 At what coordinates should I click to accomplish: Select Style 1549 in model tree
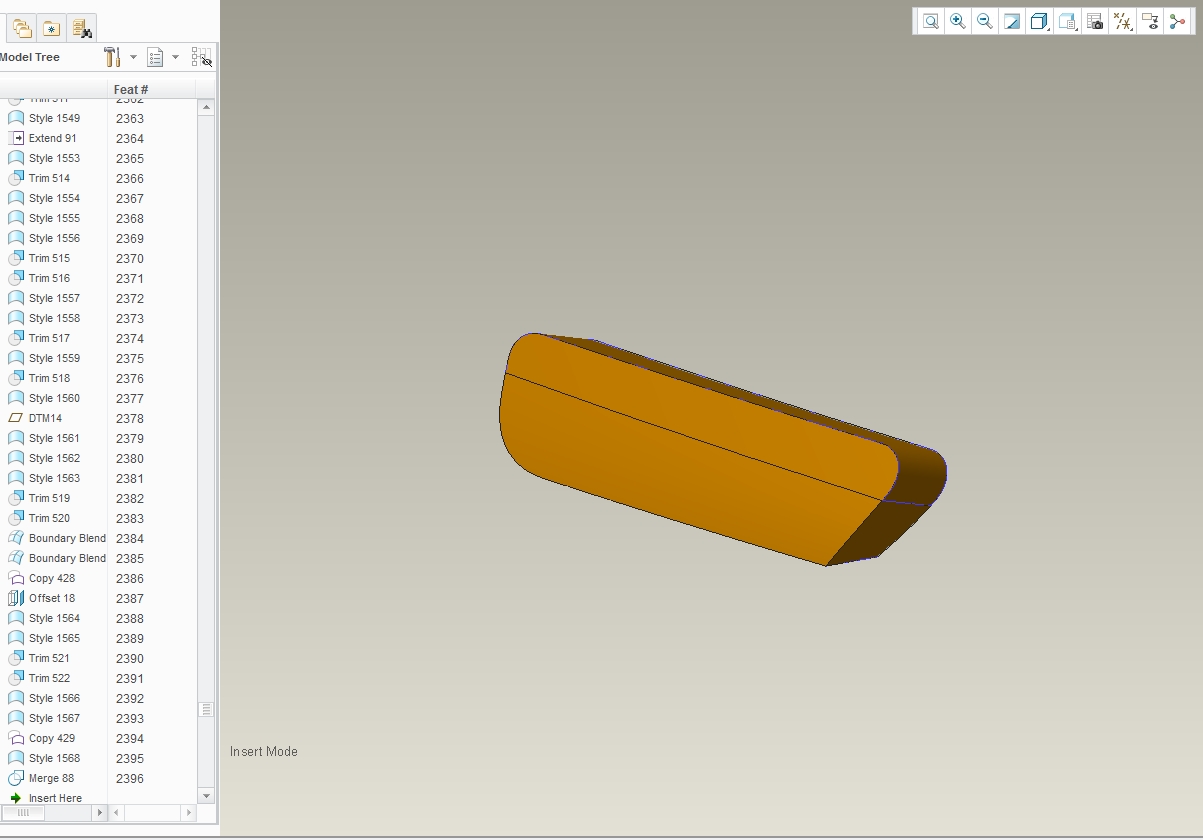coord(54,118)
